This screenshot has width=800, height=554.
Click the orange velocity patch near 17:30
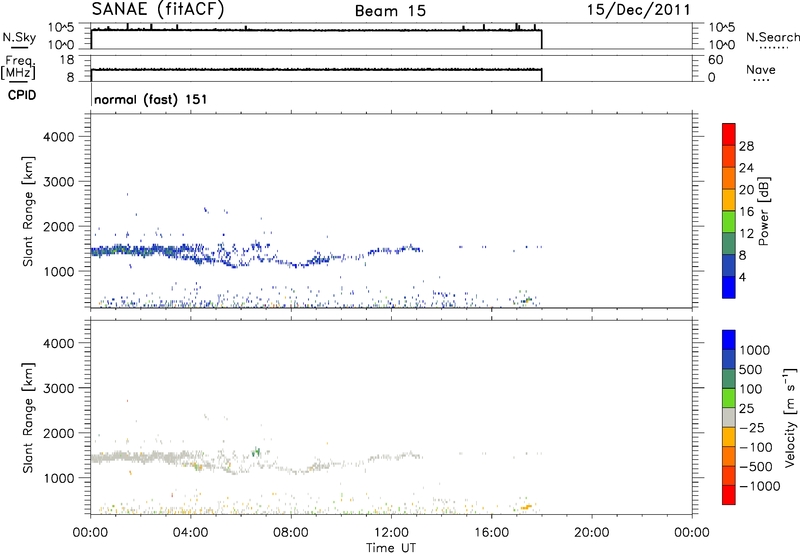click(526, 507)
